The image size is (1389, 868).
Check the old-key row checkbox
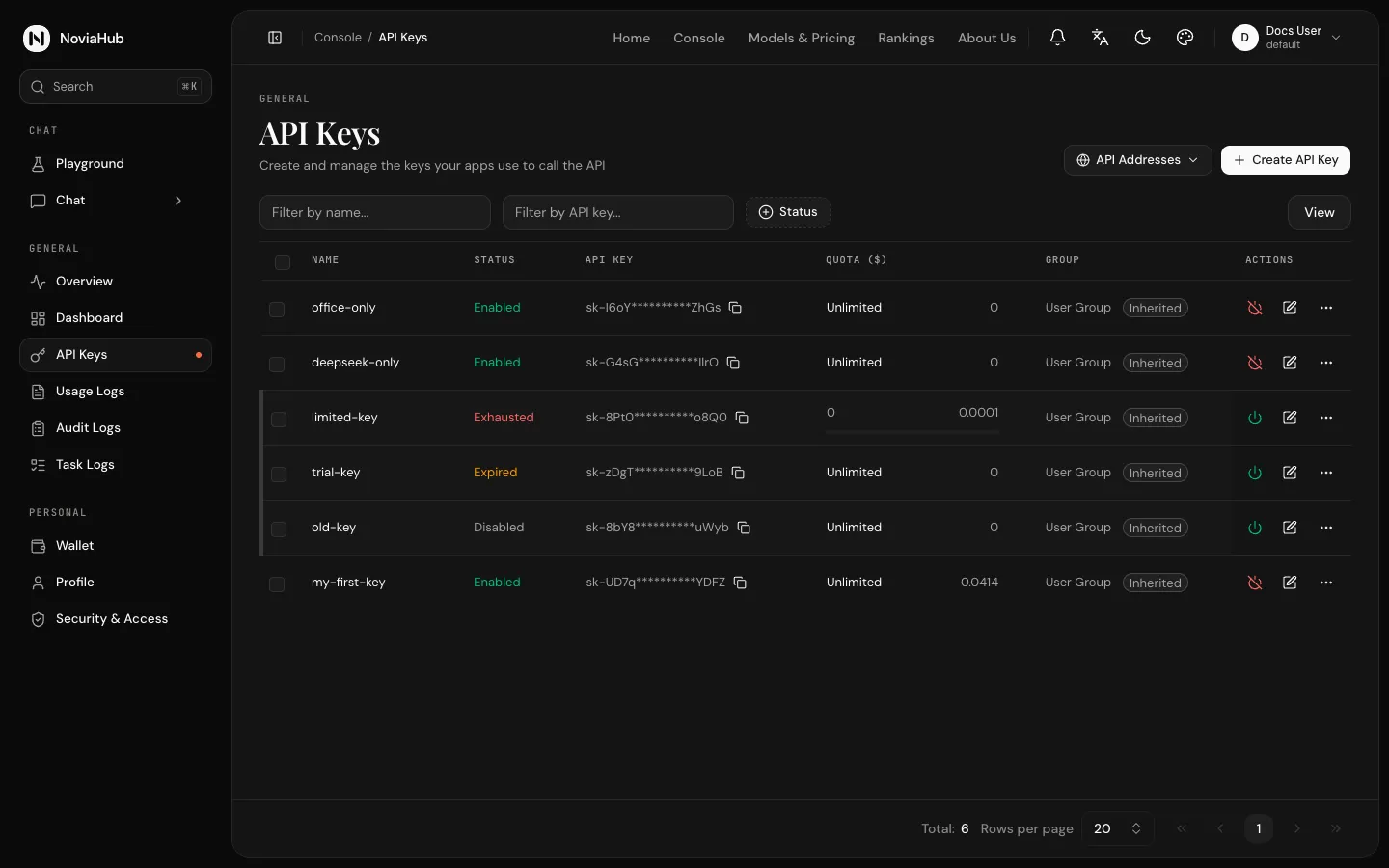[x=279, y=529]
